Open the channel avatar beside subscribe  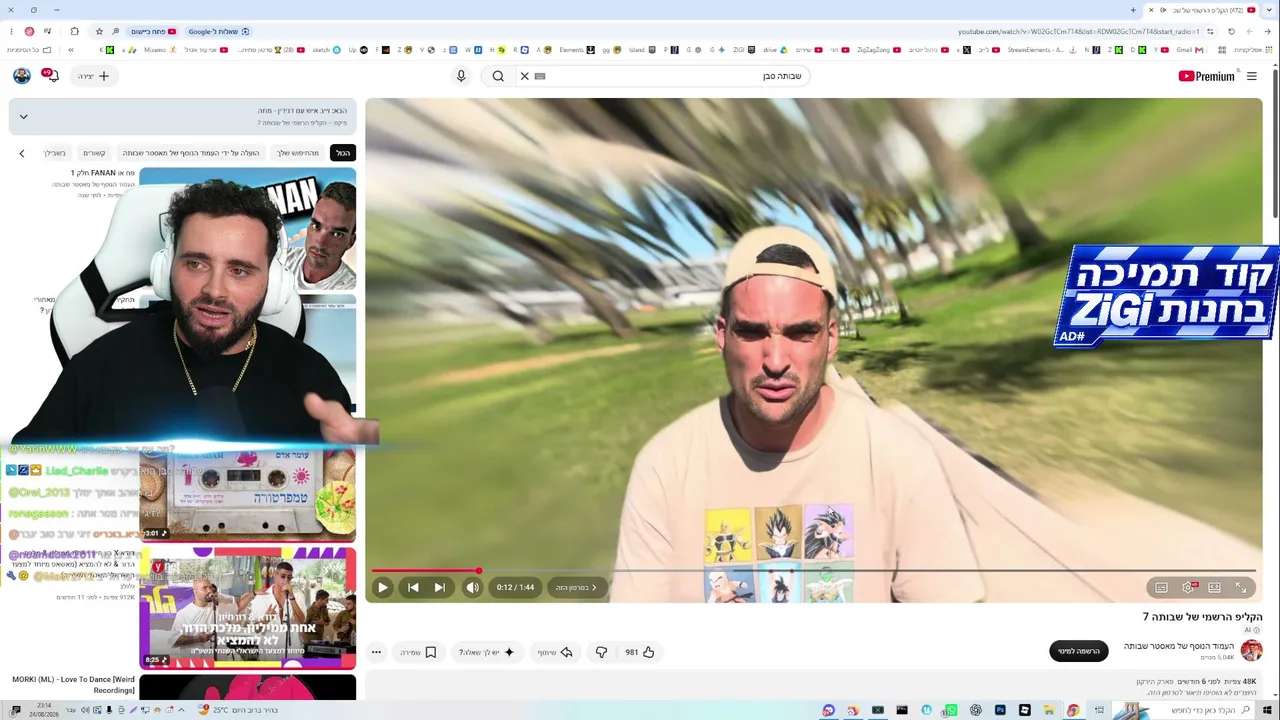click(x=1251, y=651)
